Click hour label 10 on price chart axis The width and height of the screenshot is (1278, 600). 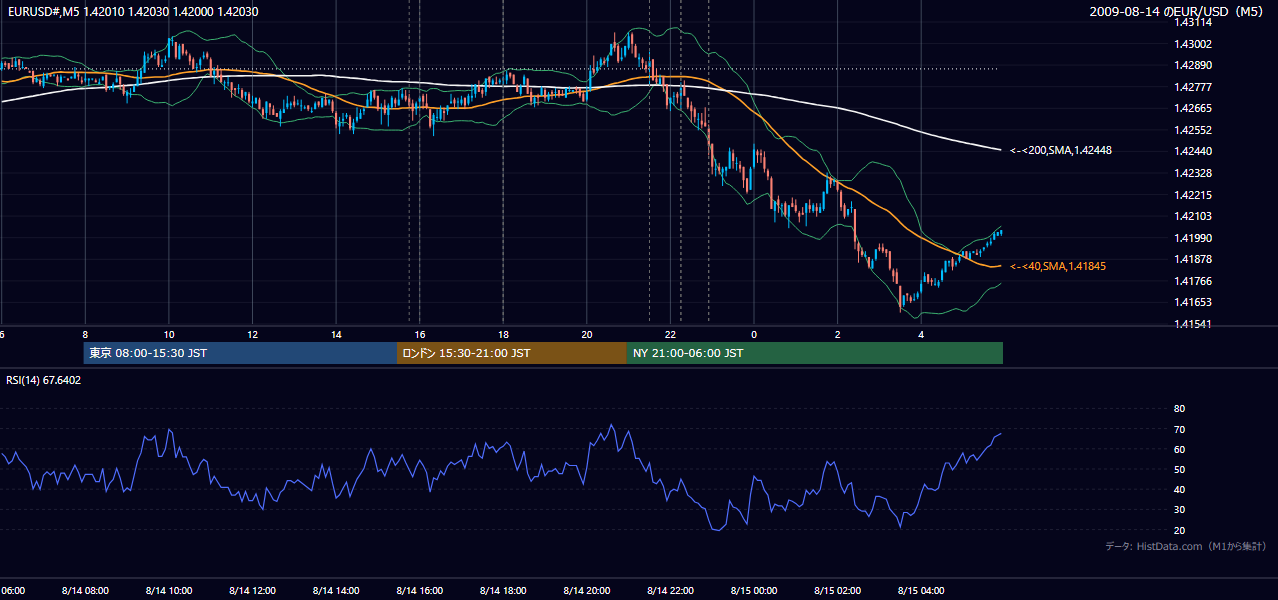pos(169,335)
